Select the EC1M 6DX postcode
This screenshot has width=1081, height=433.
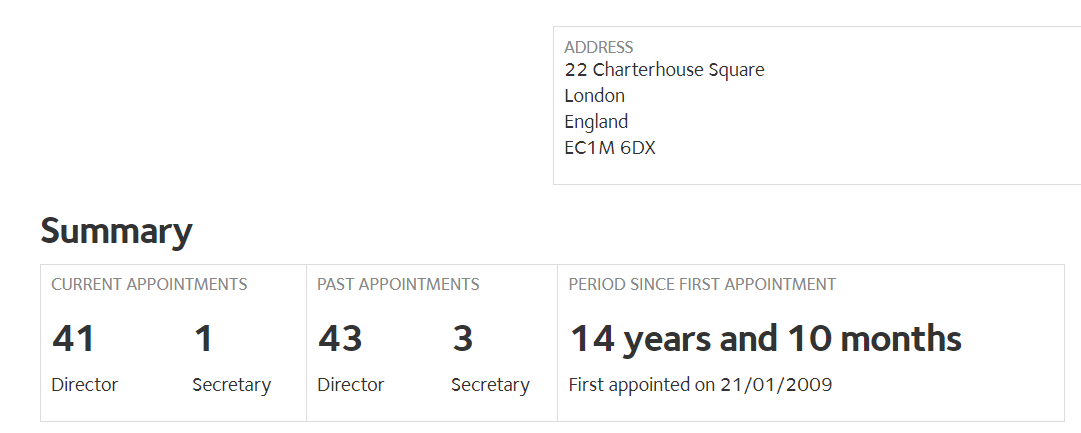tap(609, 148)
